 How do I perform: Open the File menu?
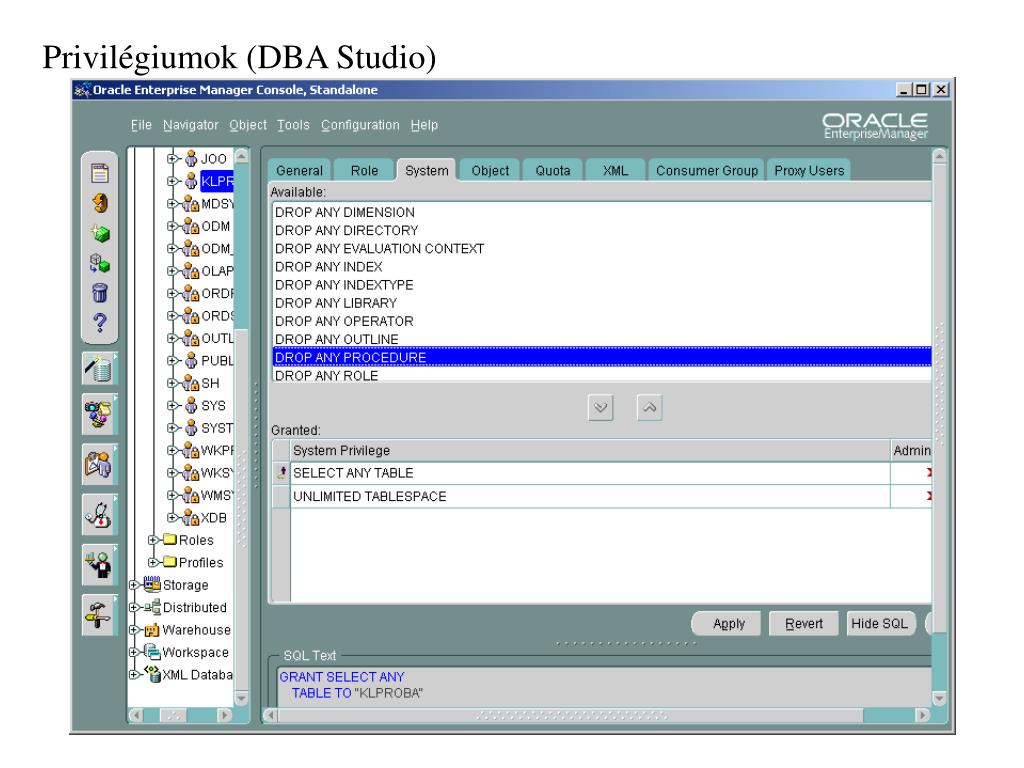click(141, 125)
